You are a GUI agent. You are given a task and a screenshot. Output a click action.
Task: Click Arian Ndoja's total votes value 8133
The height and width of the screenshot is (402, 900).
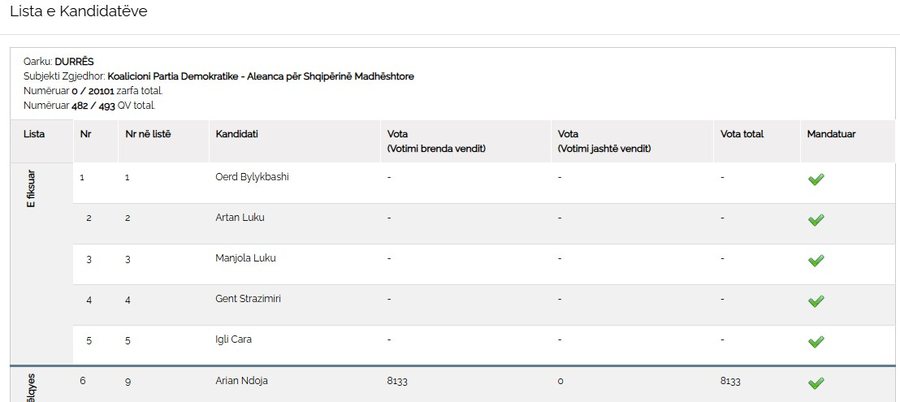pyautogui.click(x=730, y=381)
